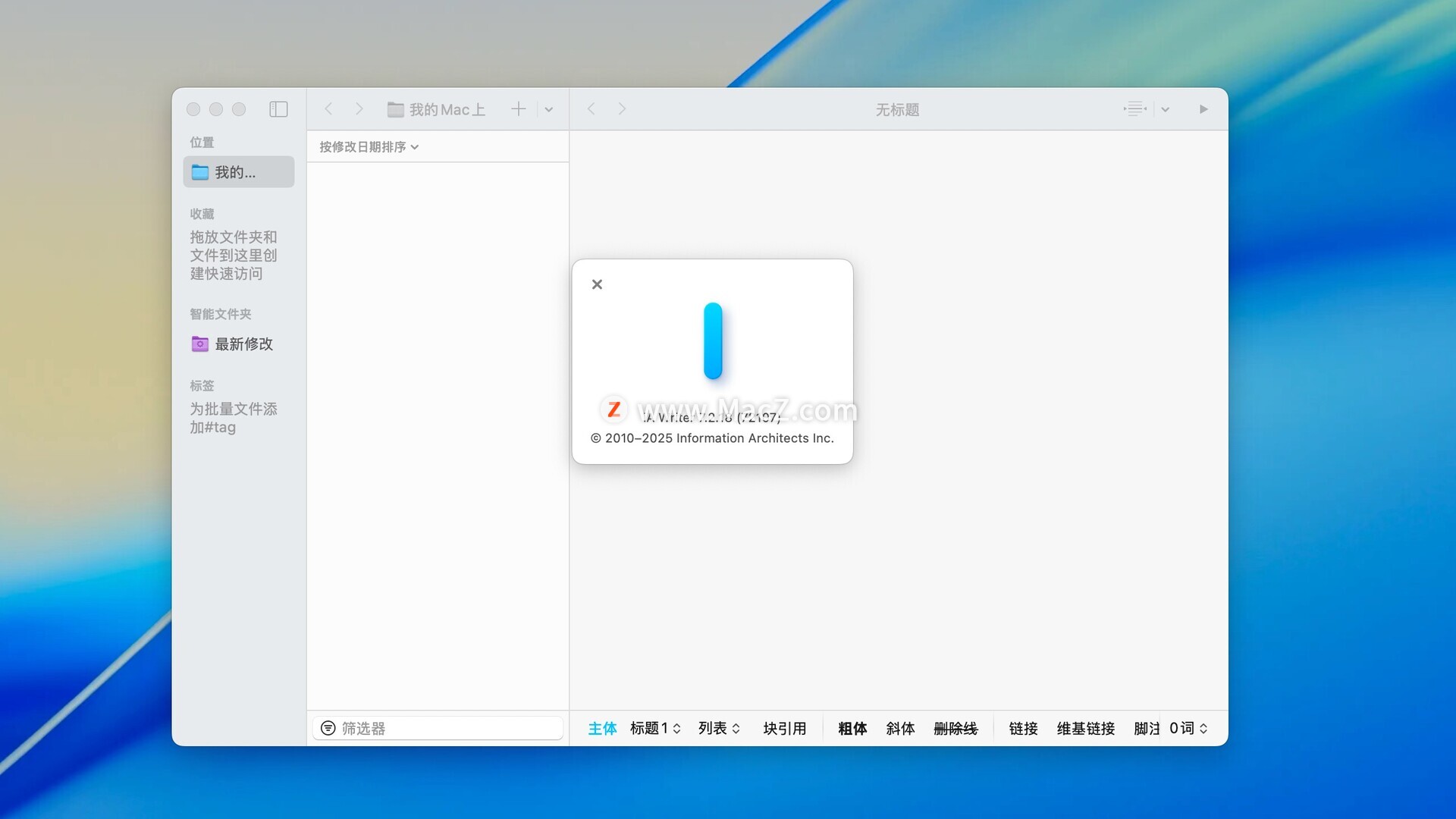
Task: Click the library forward arrow
Action: (x=359, y=109)
